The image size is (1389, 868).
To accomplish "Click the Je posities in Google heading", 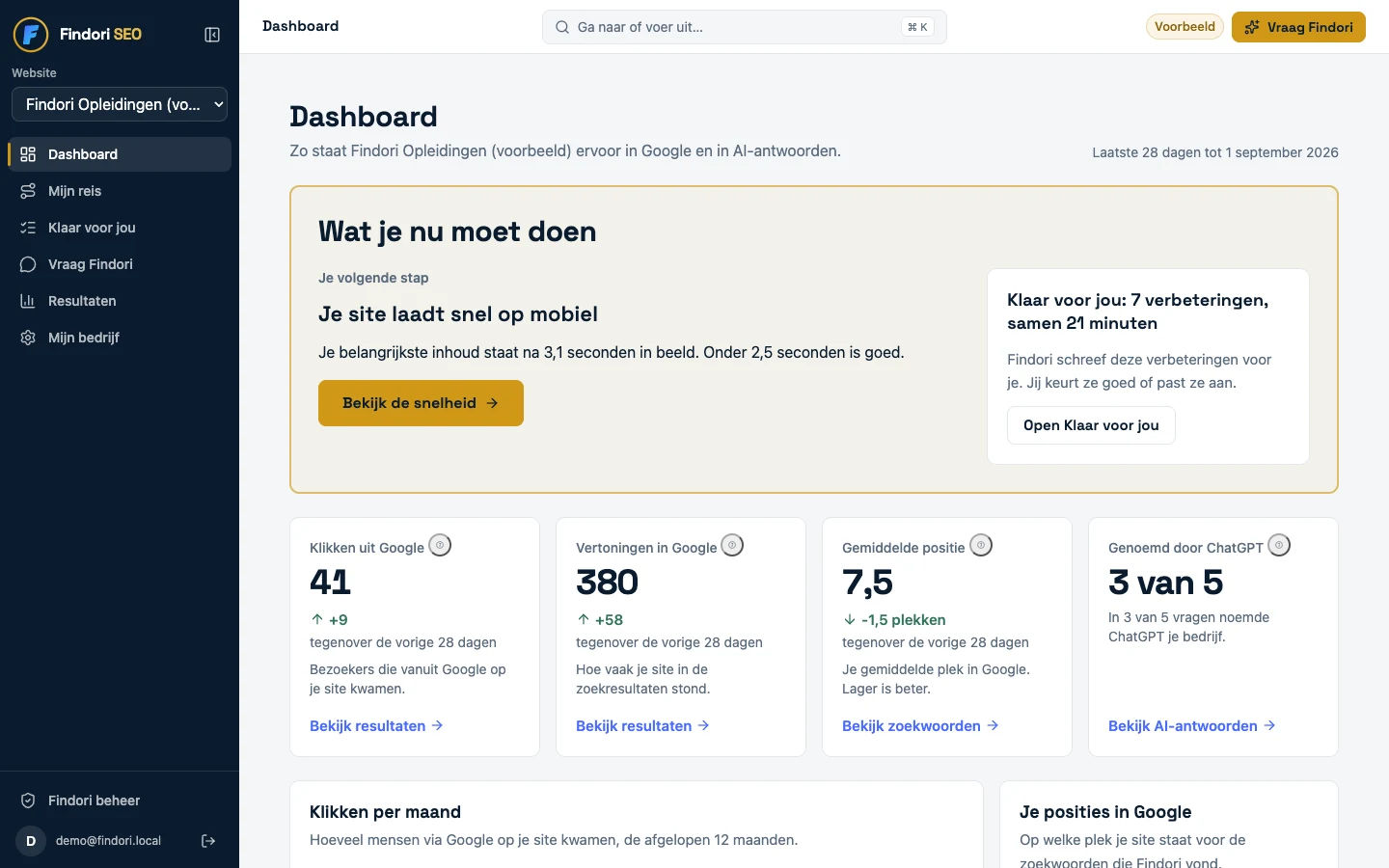I will click(1105, 812).
